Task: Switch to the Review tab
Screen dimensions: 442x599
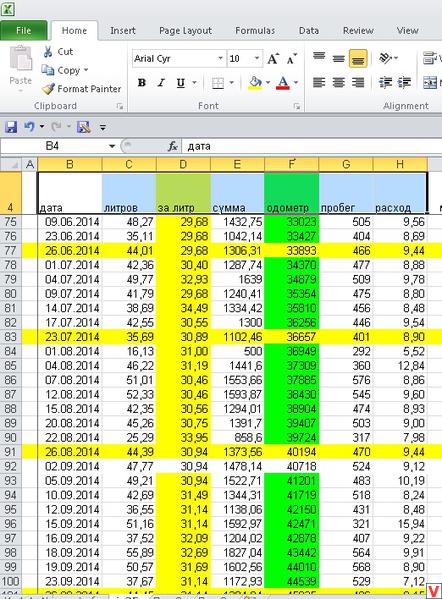Action: pyautogui.click(x=358, y=31)
